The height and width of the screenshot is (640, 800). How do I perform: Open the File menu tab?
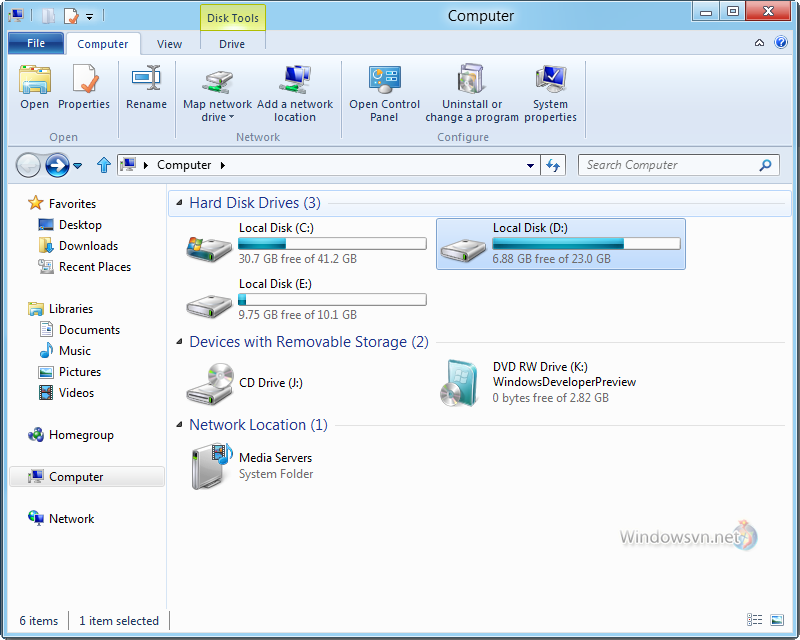click(x=36, y=43)
